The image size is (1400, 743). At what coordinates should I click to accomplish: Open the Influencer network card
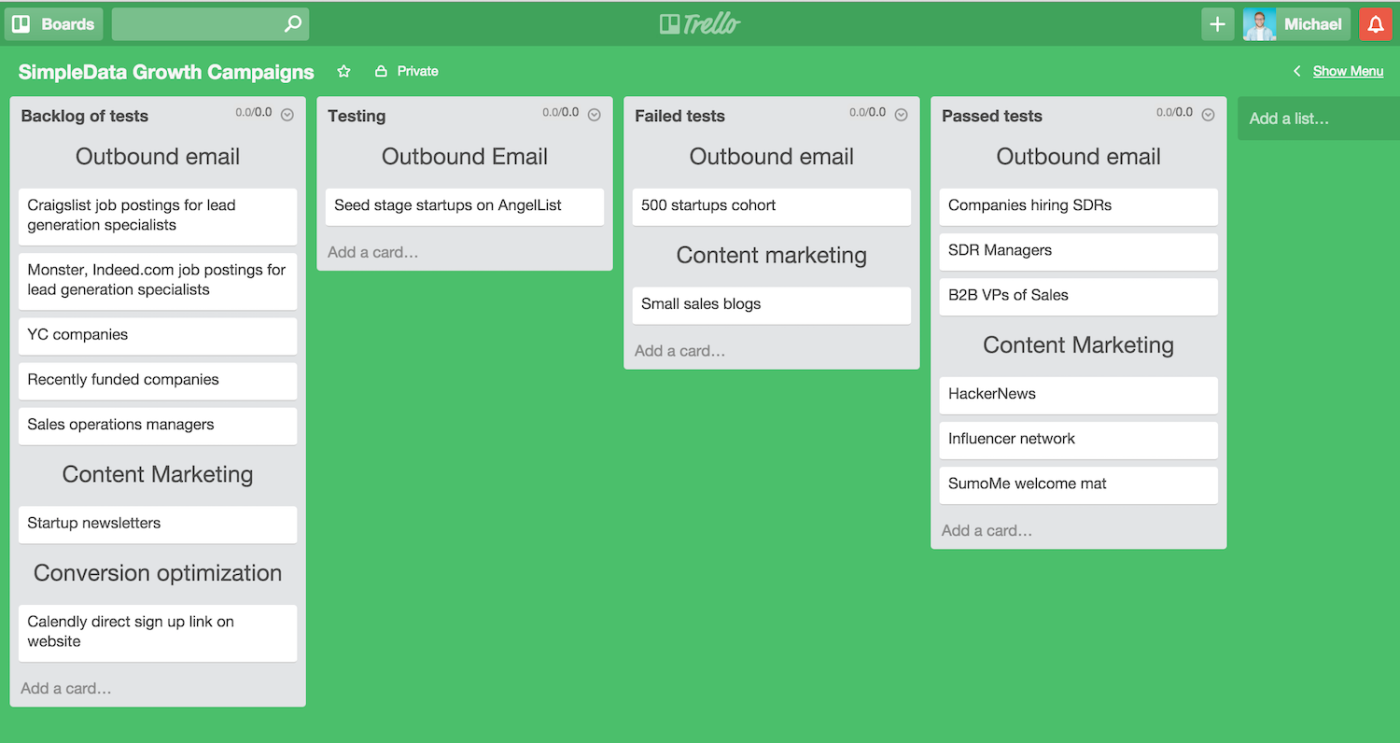[x=1079, y=440]
